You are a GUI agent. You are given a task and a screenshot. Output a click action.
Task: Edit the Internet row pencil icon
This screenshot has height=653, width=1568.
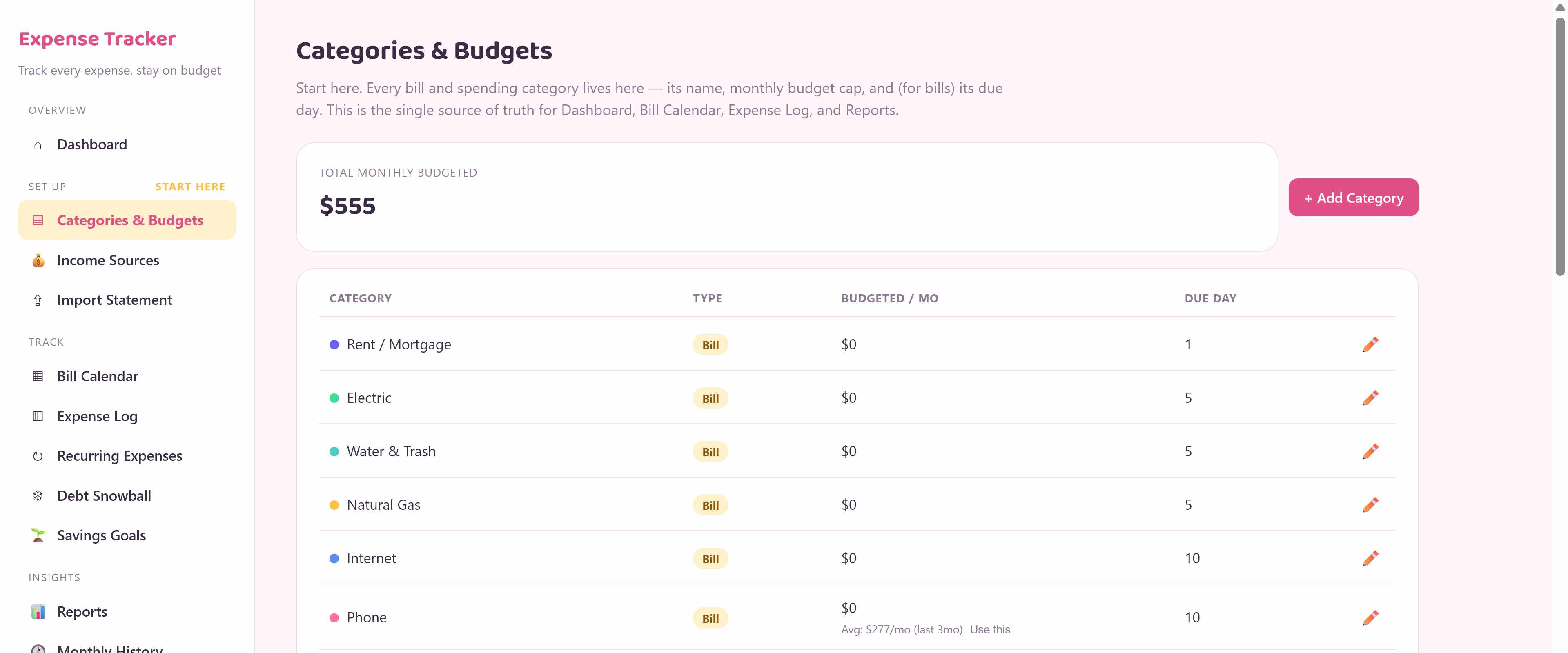[x=1370, y=559]
